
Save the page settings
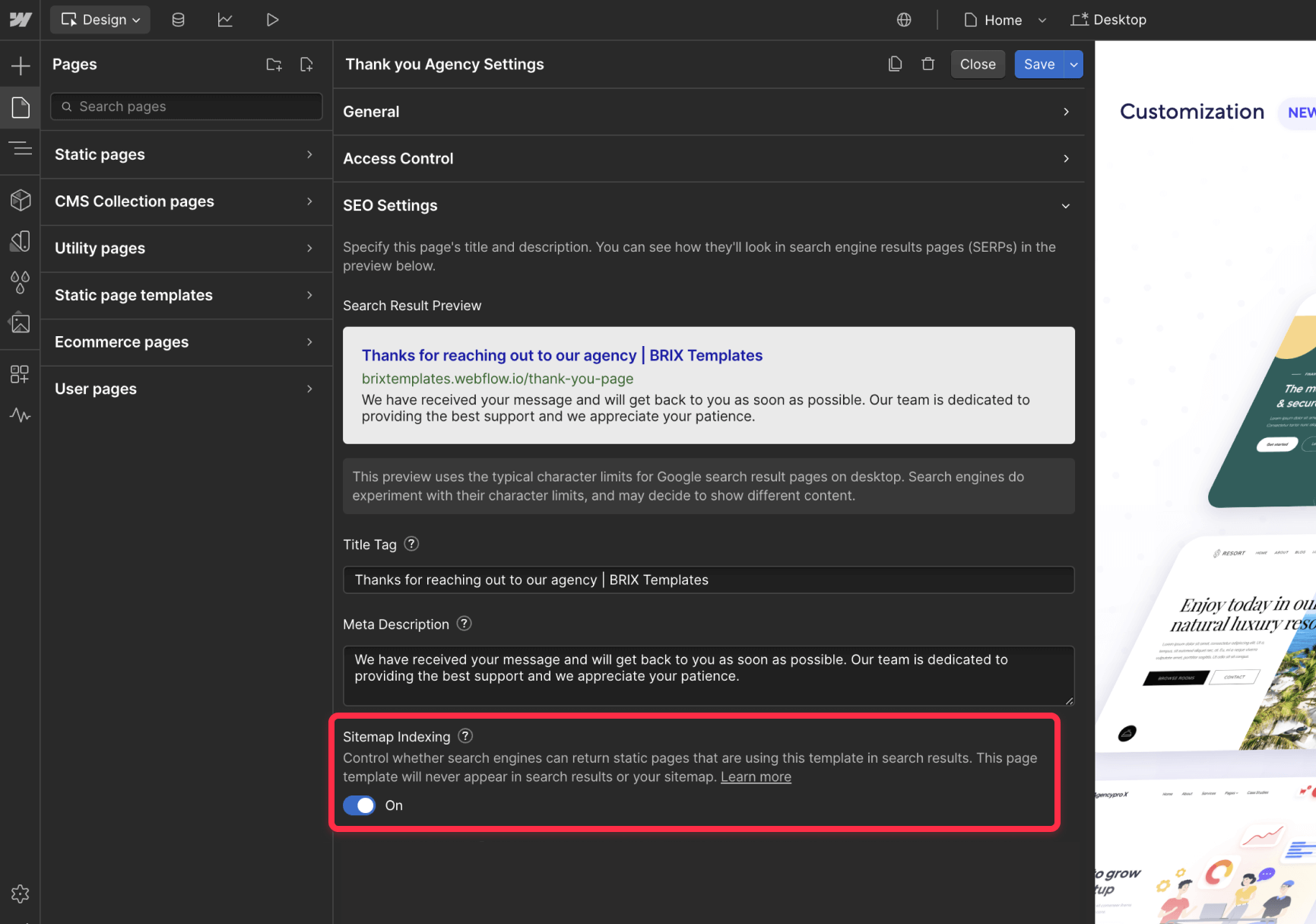pyautogui.click(x=1039, y=65)
